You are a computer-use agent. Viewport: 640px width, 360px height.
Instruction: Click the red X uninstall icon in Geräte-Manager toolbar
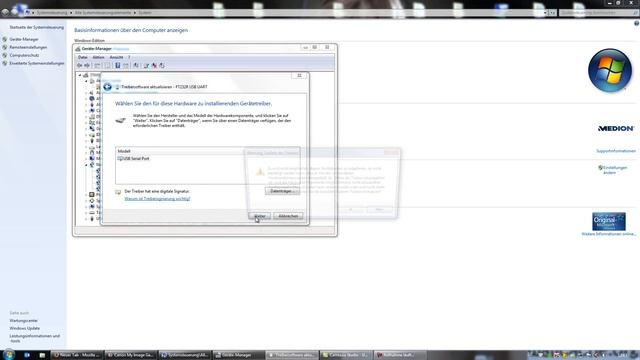pyautogui.click(x=154, y=65)
